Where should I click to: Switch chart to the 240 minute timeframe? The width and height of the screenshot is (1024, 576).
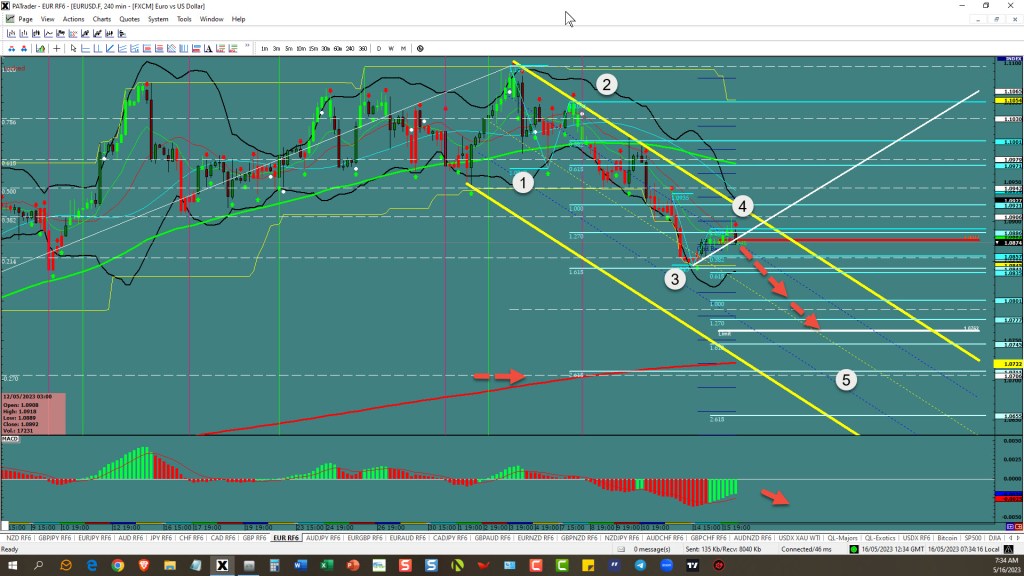352,48
